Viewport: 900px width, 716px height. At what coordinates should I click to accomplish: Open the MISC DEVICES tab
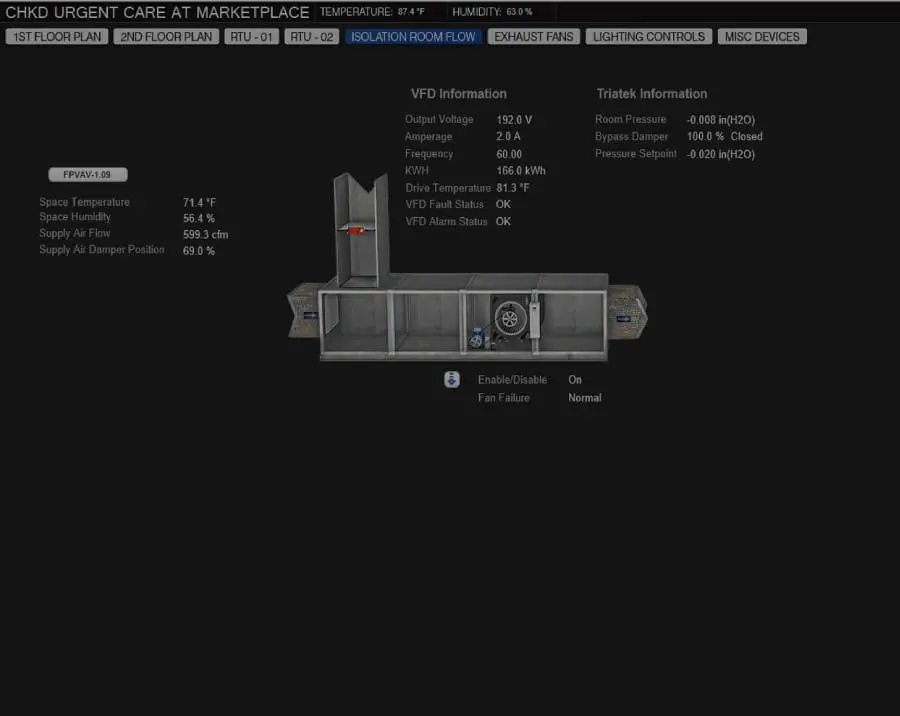tap(762, 37)
